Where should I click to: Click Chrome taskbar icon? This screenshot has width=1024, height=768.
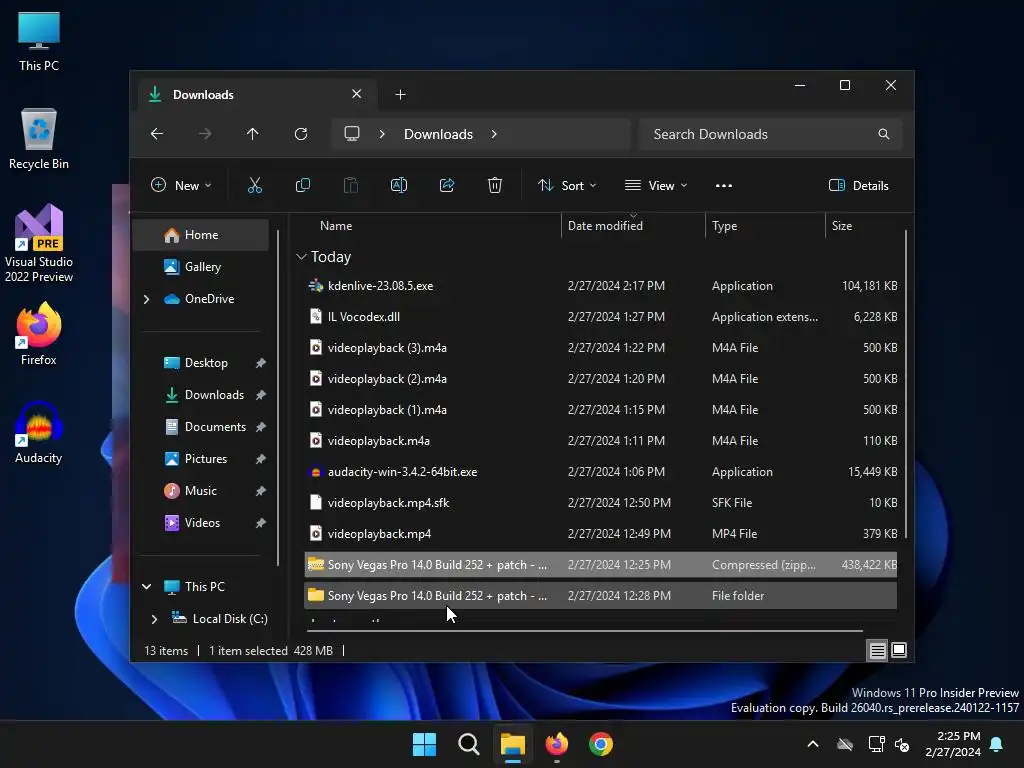[601, 744]
